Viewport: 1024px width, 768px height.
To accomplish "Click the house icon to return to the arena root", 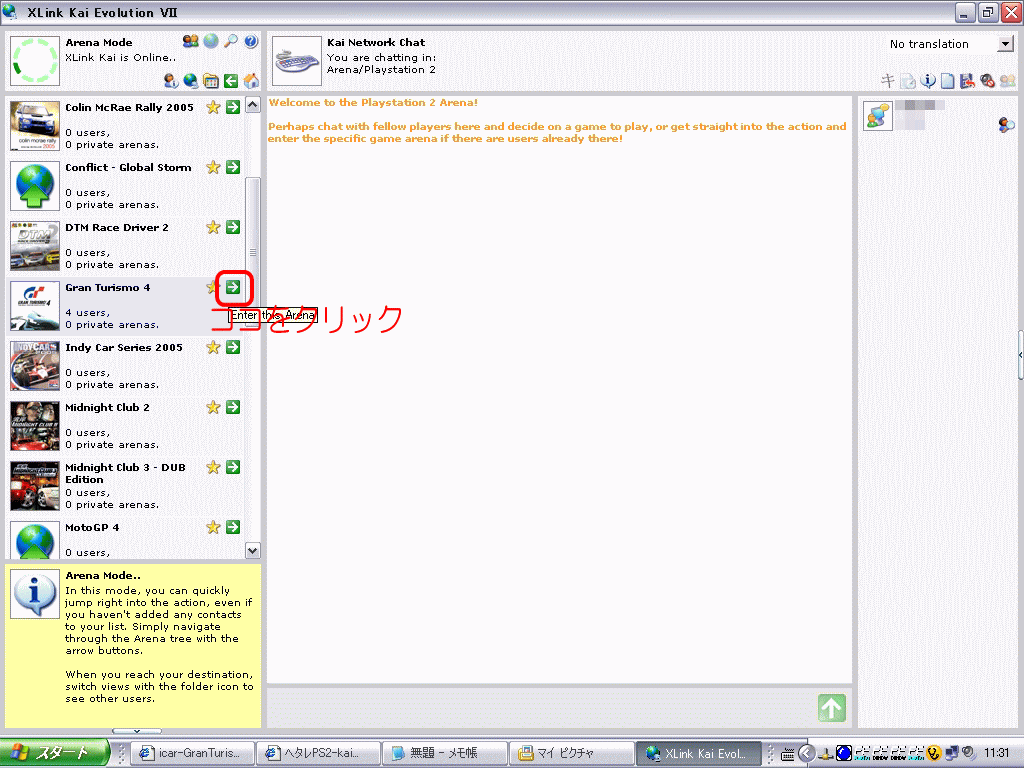I will pos(251,81).
